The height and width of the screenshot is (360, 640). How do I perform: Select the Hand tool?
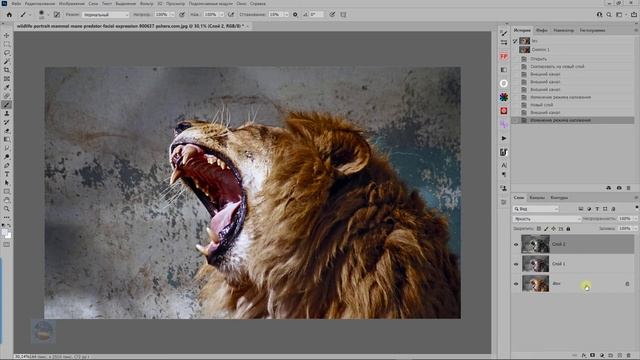pyautogui.click(x=7, y=200)
